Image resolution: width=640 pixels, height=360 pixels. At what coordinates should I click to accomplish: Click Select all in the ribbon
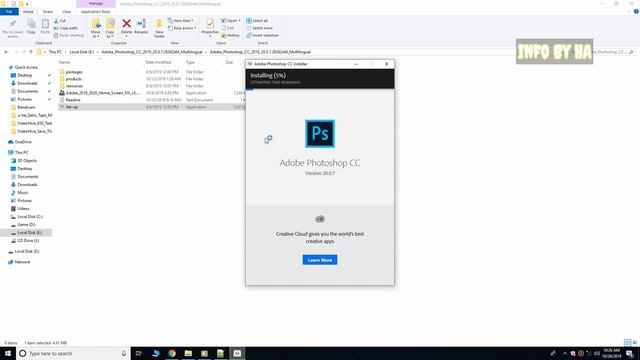point(257,20)
